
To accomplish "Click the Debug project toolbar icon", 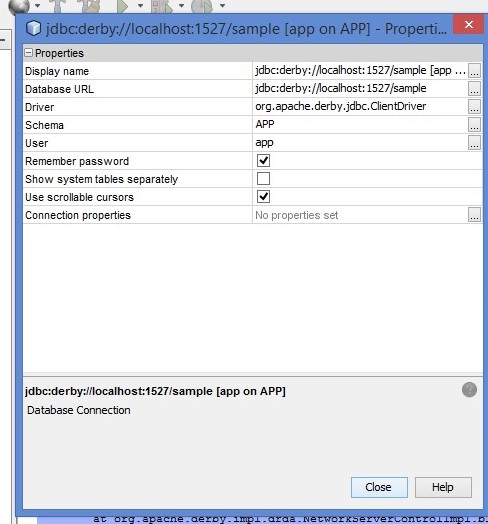I will tap(162, 6).
